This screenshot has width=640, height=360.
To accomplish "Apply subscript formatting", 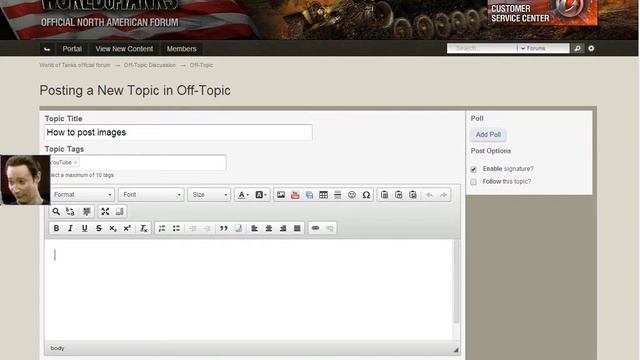I will pyautogui.click(x=113, y=228).
